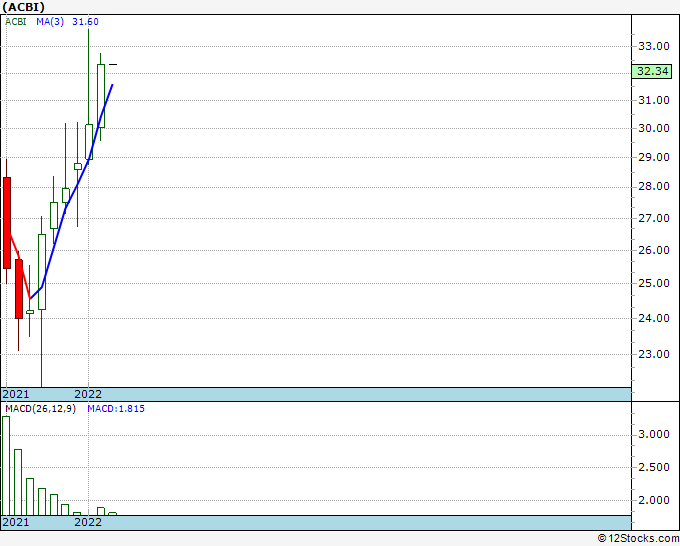Click the 23.00 price axis label

653,354
